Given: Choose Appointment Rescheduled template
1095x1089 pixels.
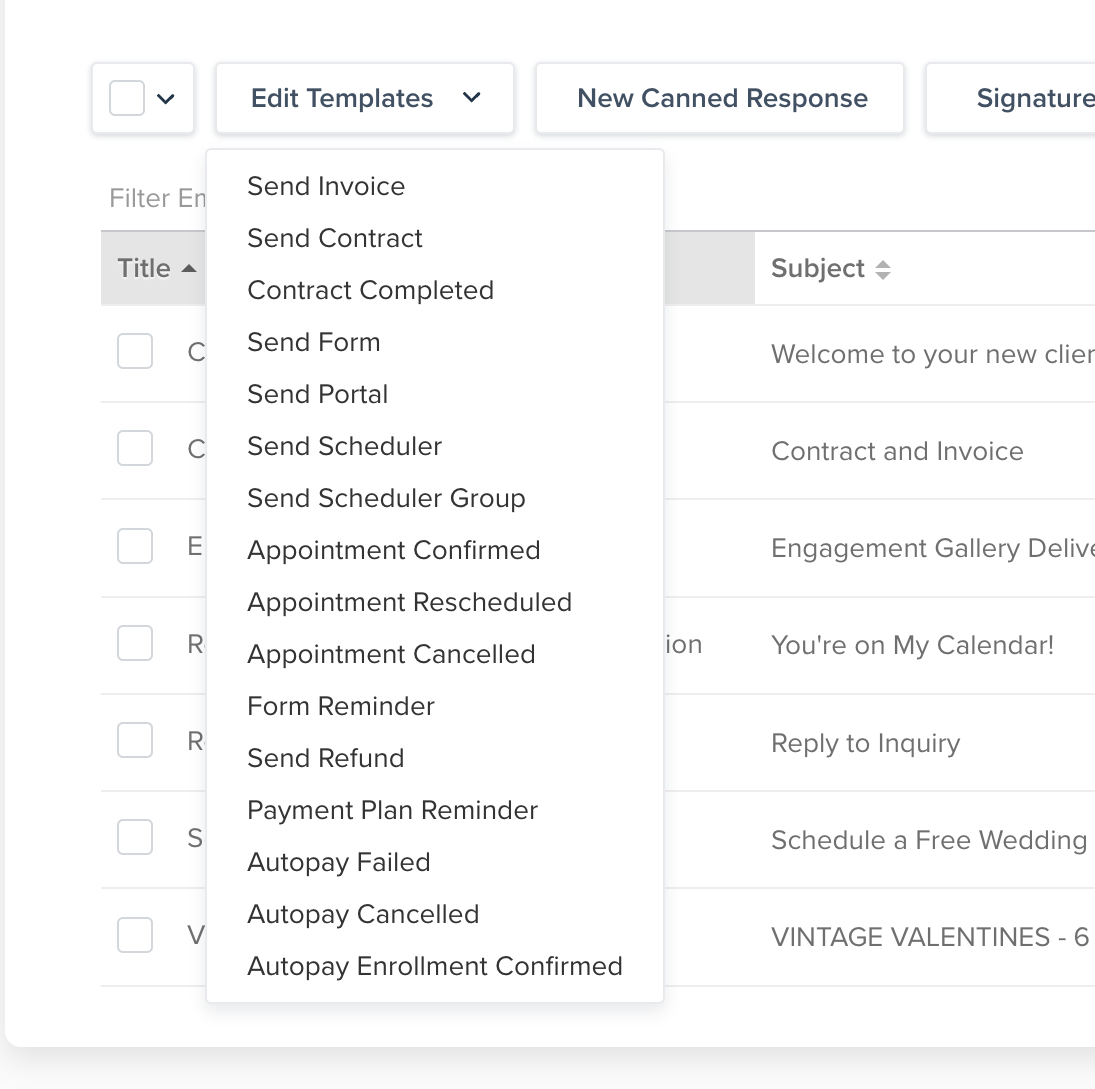Looking at the screenshot, I should pos(409,602).
